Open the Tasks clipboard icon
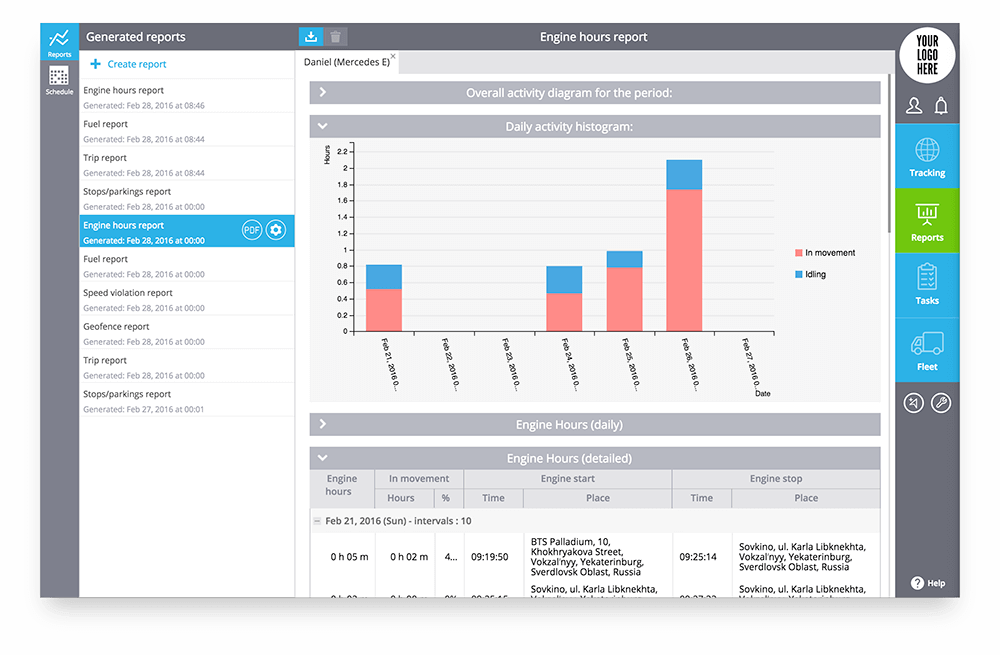The width and height of the screenshot is (1000, 655). 927,277
